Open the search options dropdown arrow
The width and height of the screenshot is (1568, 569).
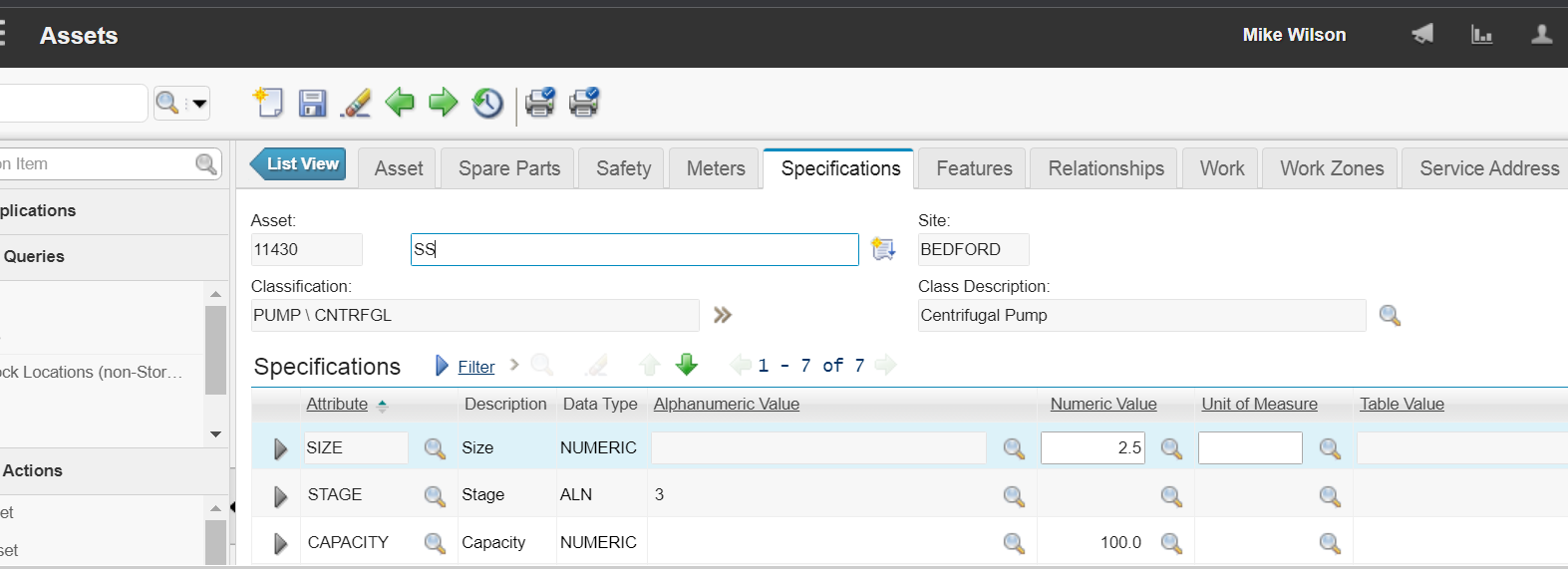[199, 103]
